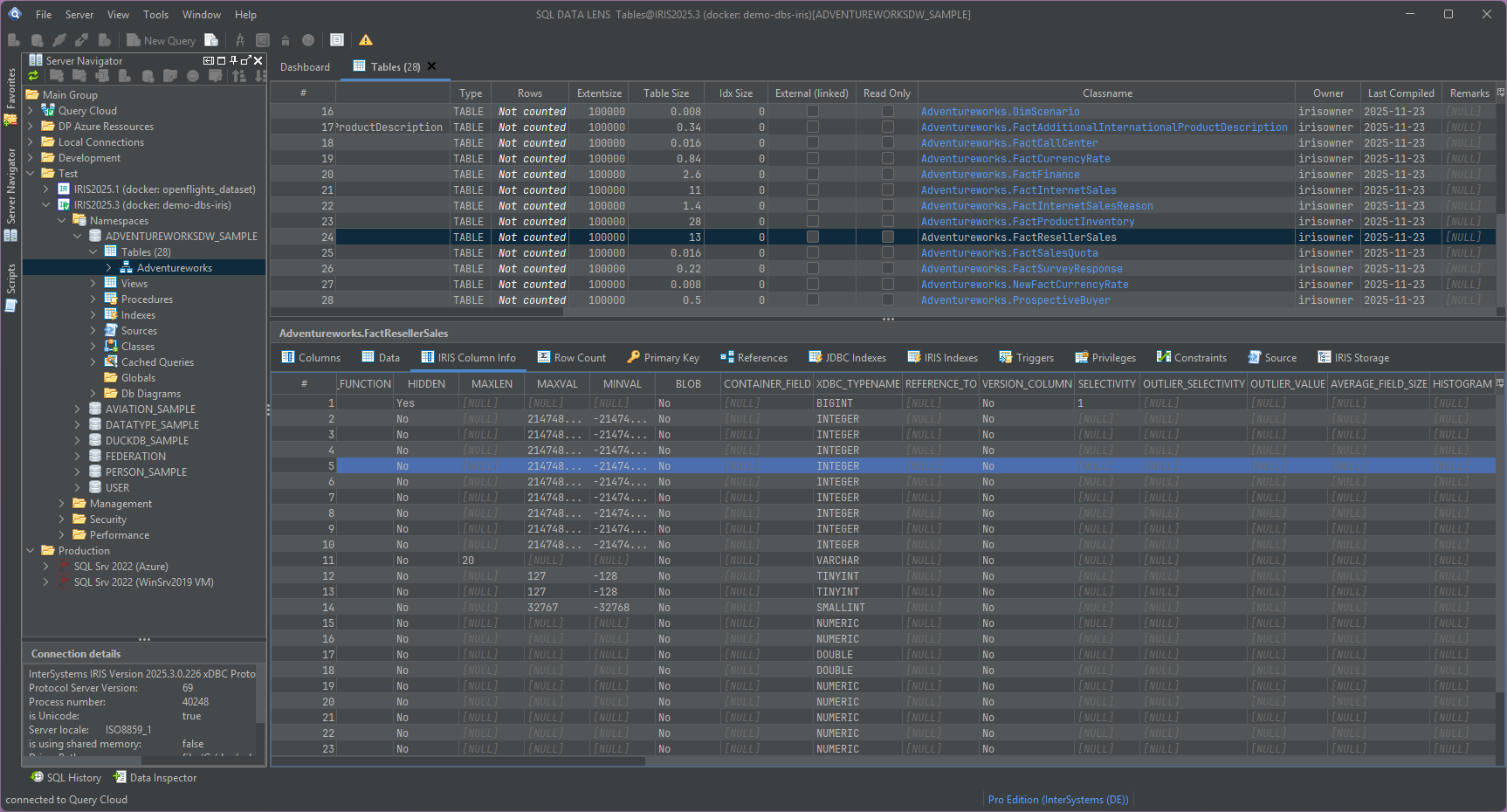Expand the Query Cloud node
Screen dimensions: 1507x812
pos(31,111)
